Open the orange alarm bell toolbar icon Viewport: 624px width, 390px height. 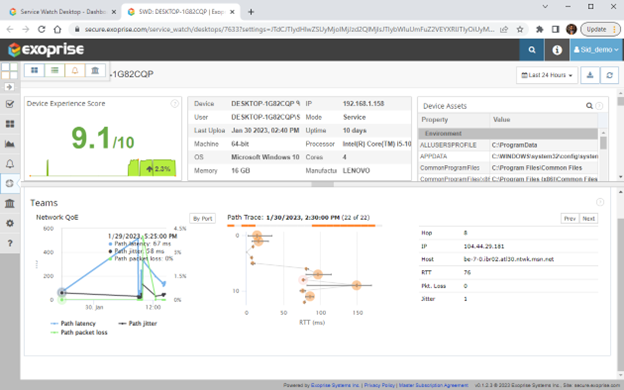pyautogui.click(x=75, y=70)
